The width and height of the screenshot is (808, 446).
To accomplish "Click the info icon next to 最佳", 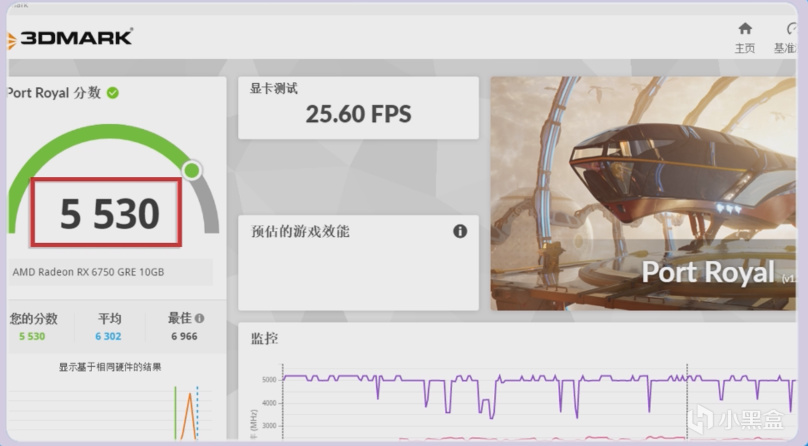I will pos(199,318).
